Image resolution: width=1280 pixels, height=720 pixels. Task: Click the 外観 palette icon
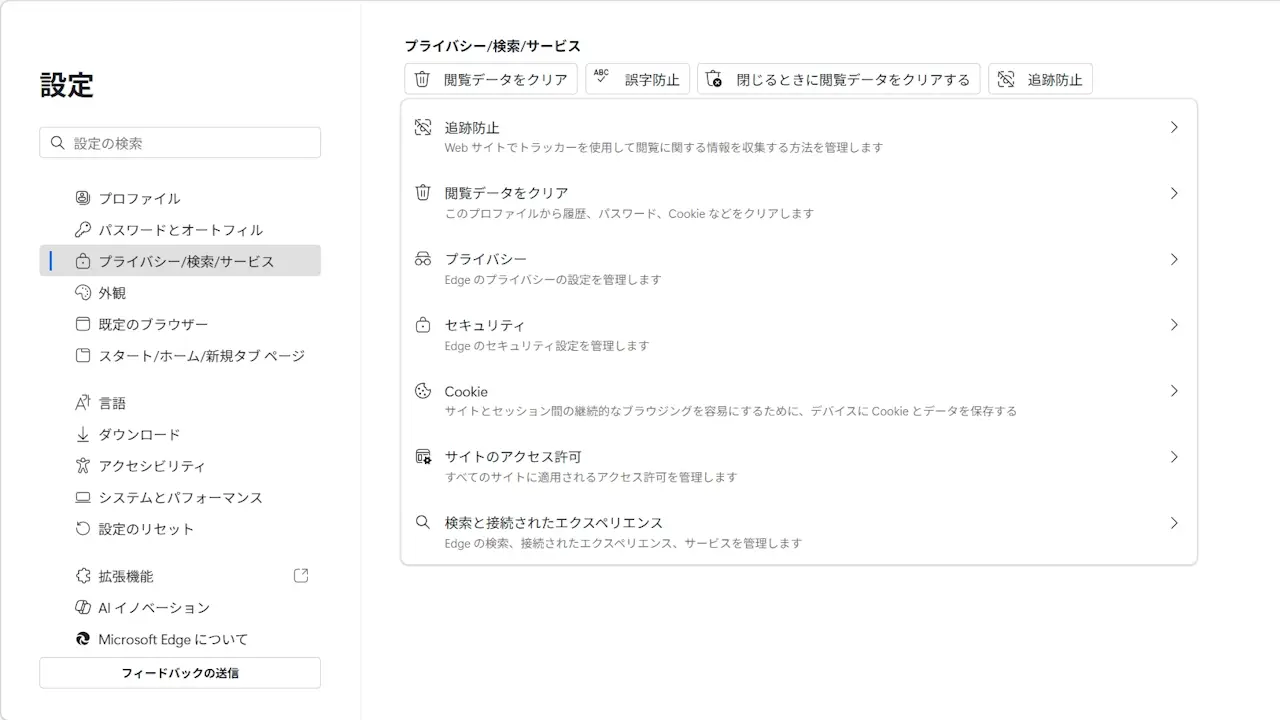tap(83, 293)
